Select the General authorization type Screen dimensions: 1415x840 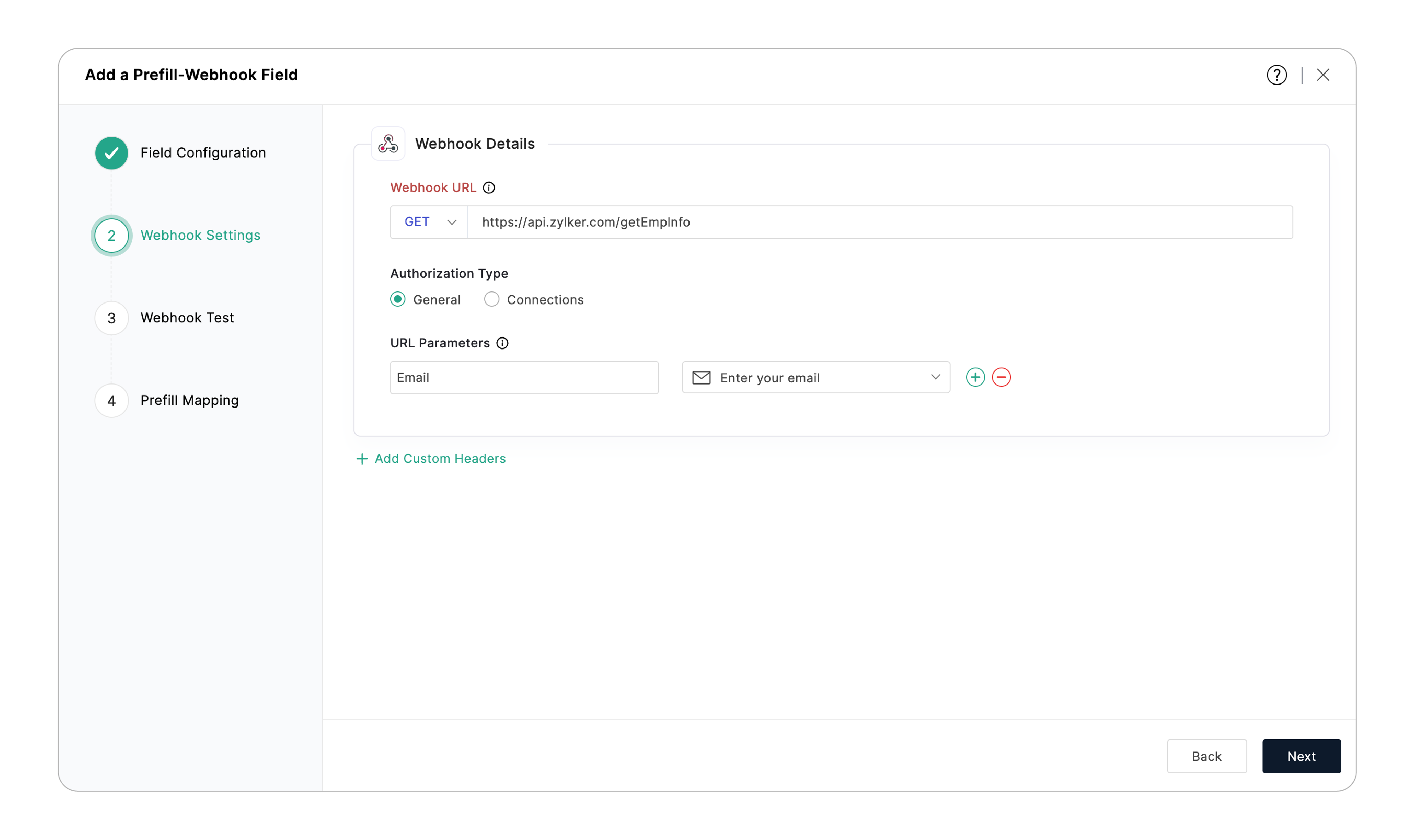[398, 299]
